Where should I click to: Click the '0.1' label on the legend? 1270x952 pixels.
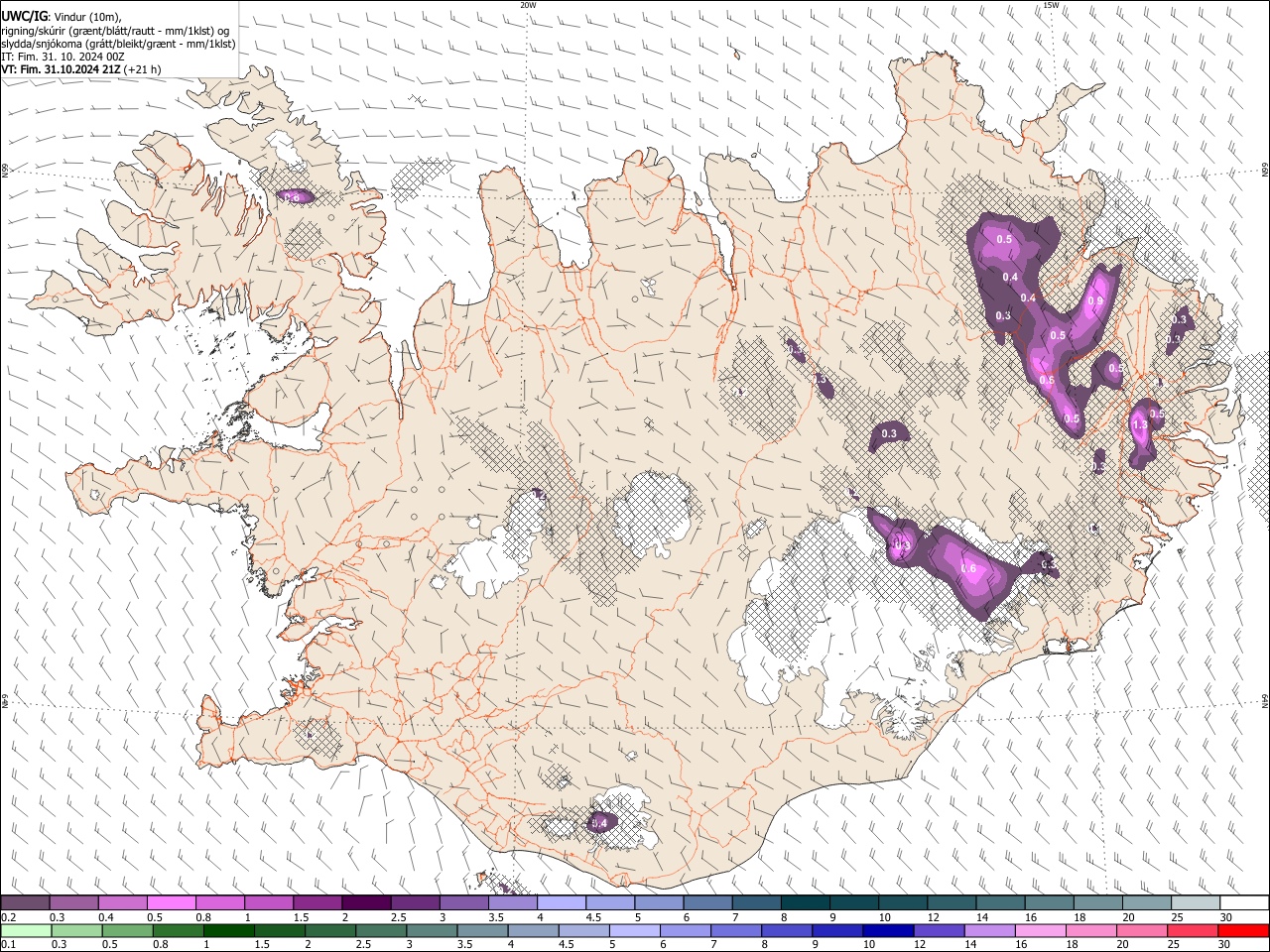click(x=8, y=945)
